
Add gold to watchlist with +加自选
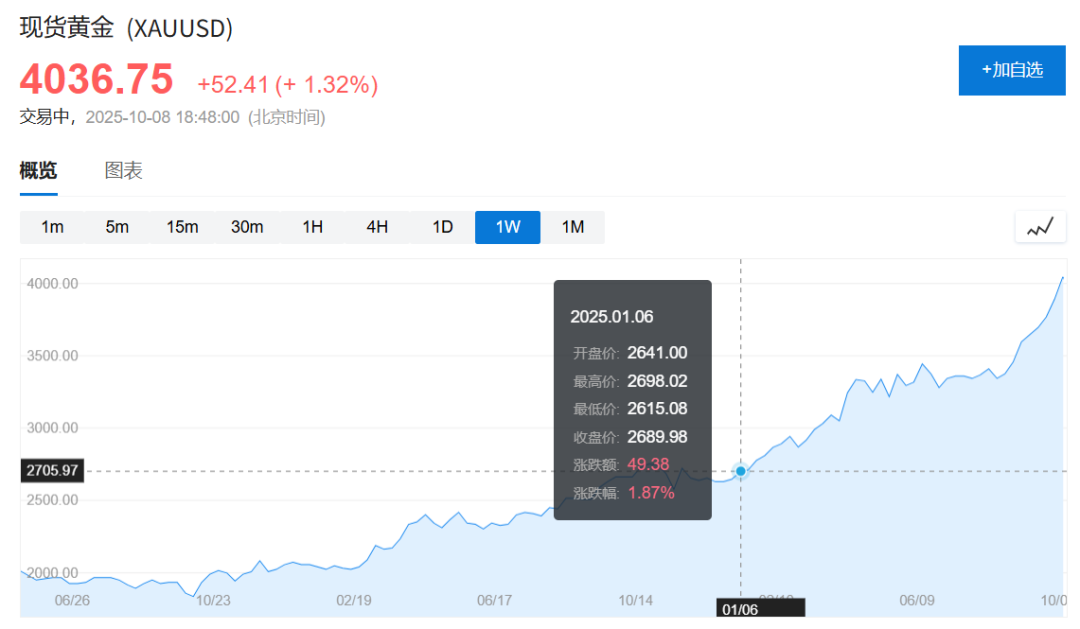coord(1011,70)
